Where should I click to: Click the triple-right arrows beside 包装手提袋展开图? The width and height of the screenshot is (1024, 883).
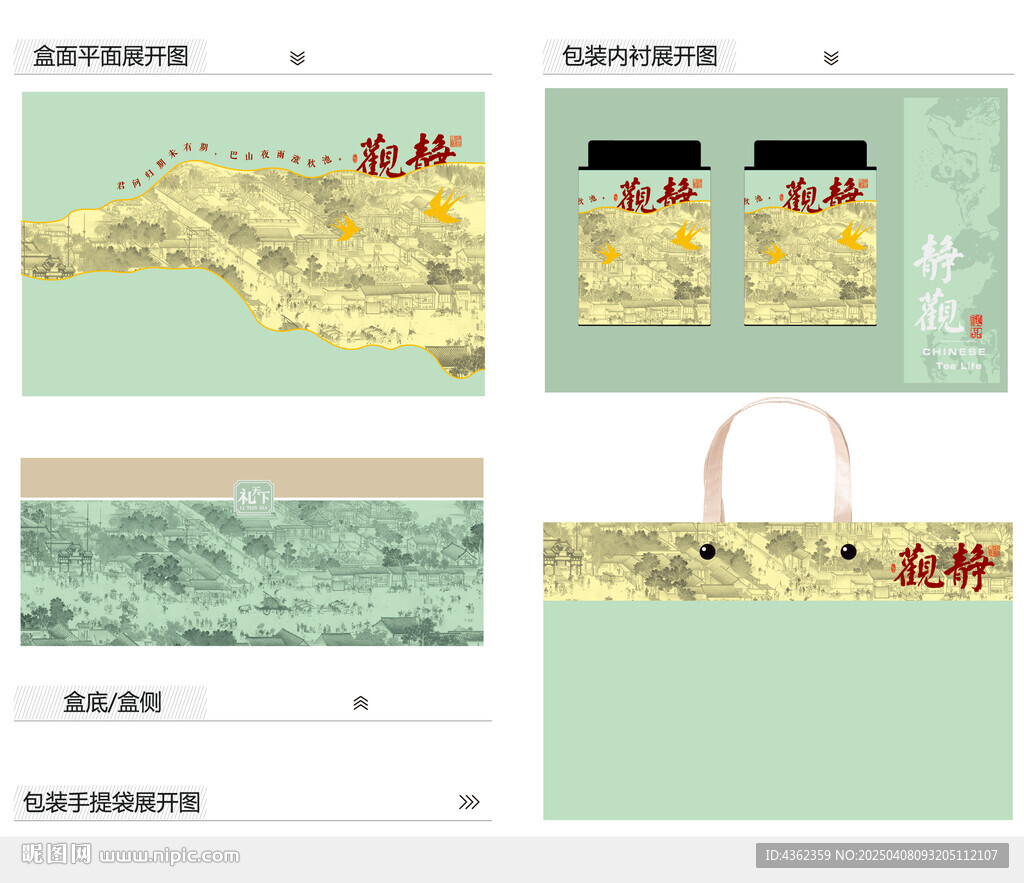coord(469,802)
